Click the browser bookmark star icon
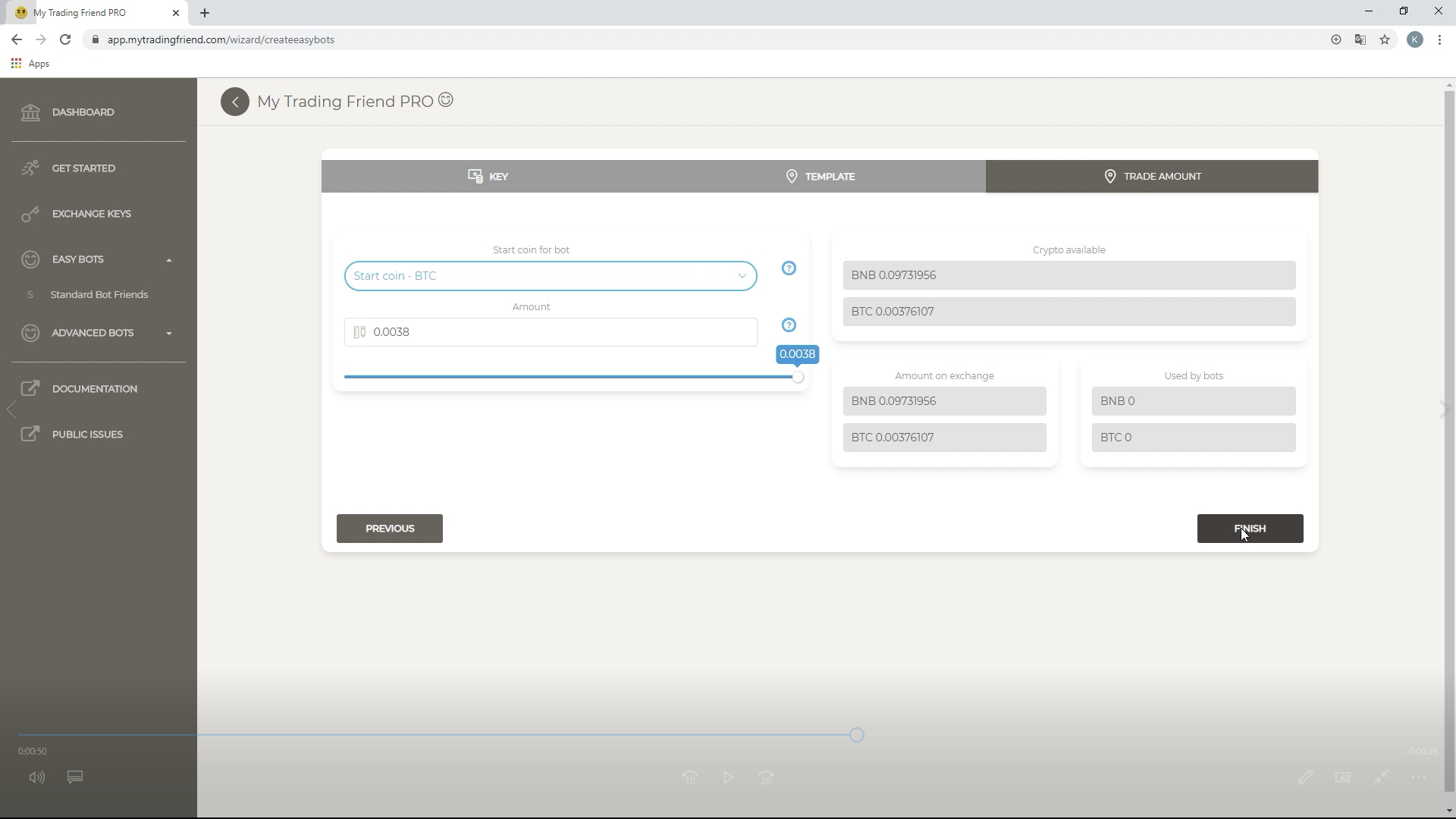The image size is (1456, 819). click(1385, 39)
